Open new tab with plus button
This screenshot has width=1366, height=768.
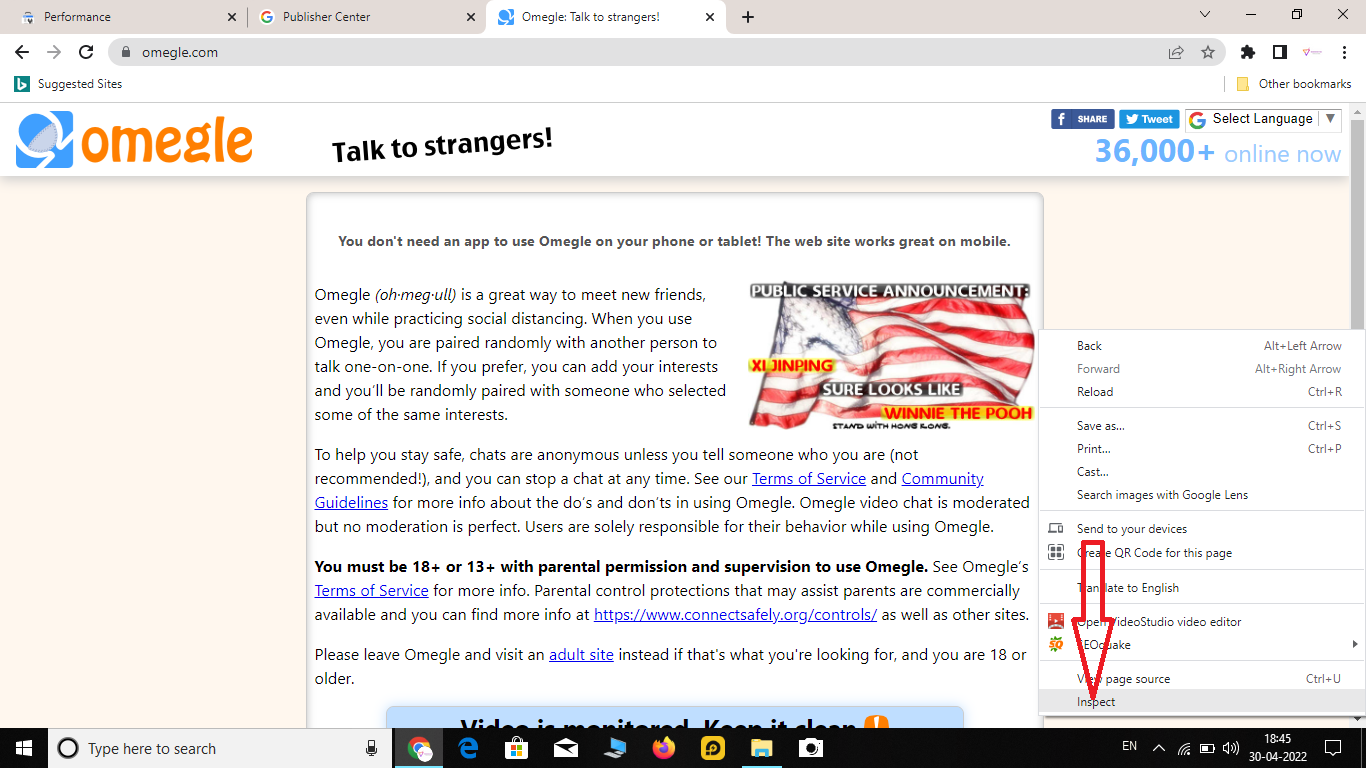pyautogui.click(x=748, y=17)
